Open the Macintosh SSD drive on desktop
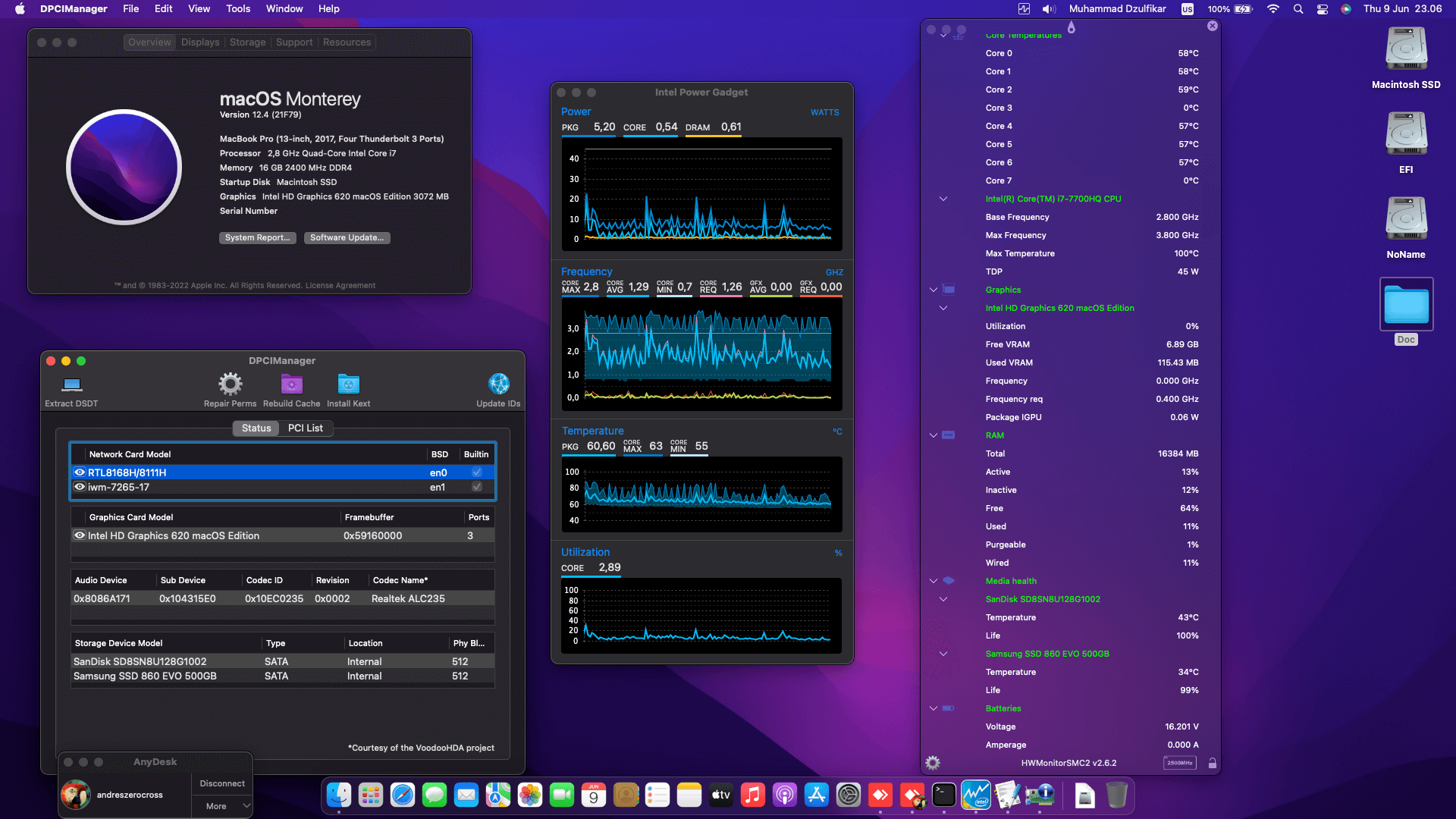The image size is (1456, 819). [1405, 48]
